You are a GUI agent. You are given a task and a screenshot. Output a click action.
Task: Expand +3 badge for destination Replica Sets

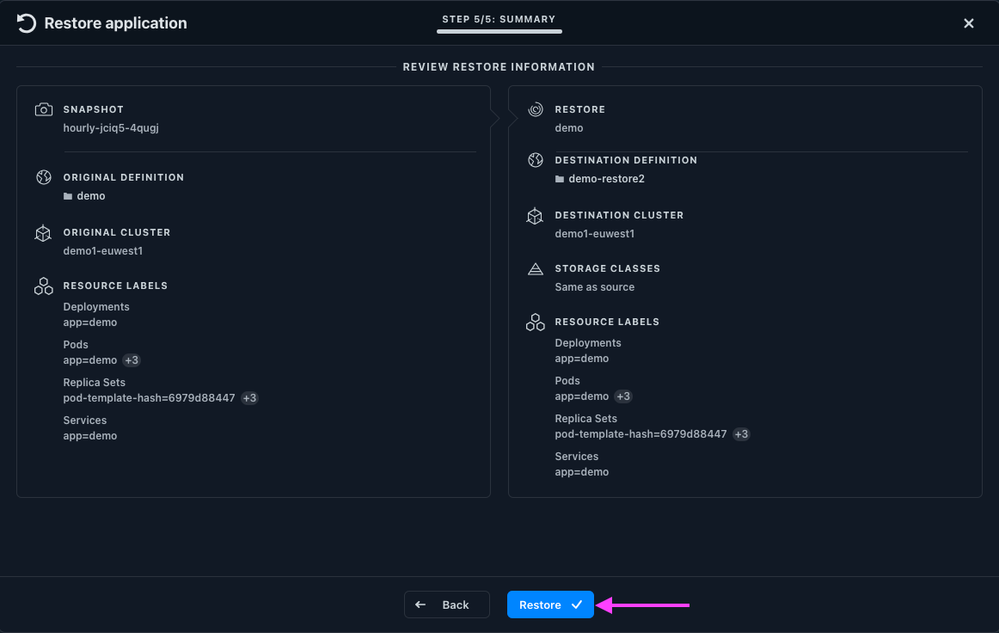coord(741,434)
